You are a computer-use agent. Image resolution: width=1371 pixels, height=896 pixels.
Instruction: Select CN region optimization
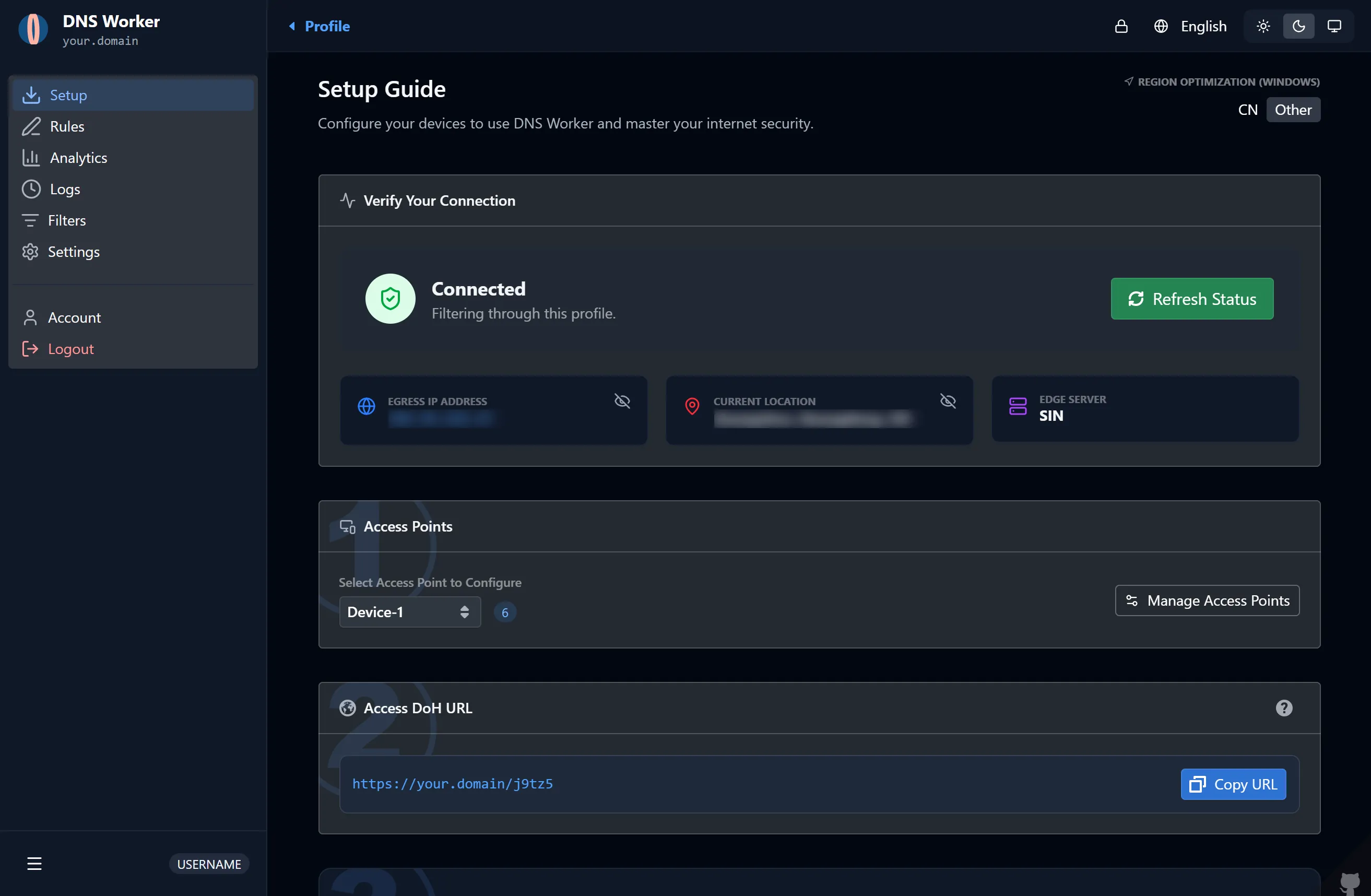pos(1248,110)
